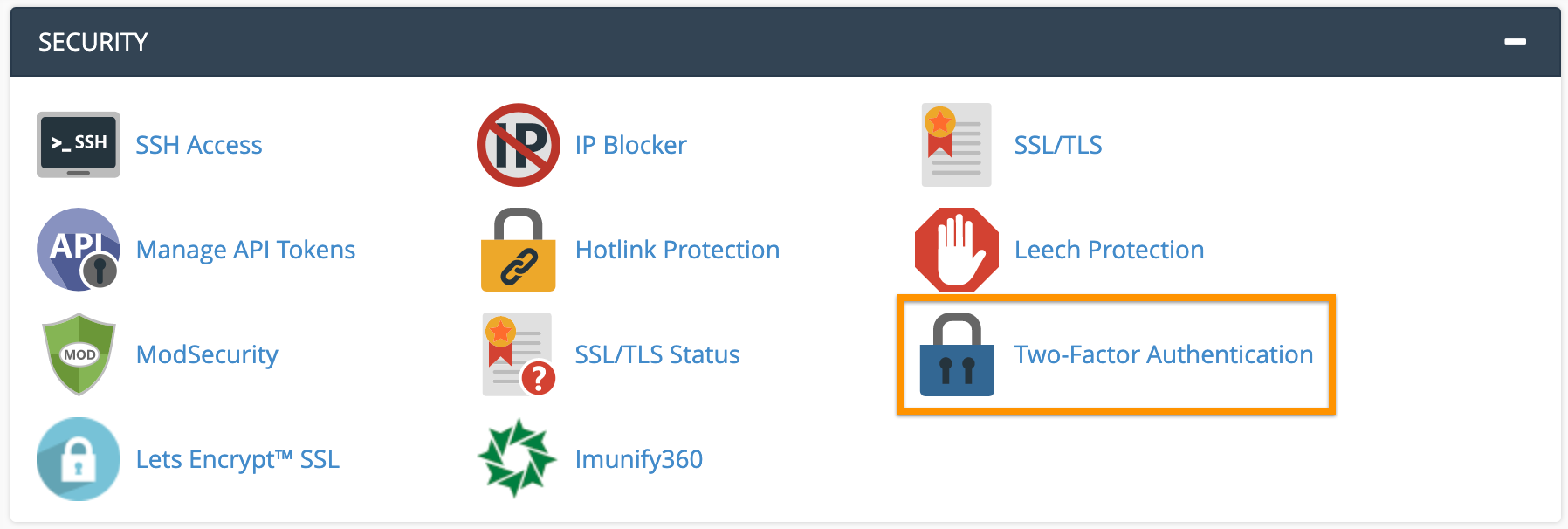The width and height of the screenshot is (1568, 529).
Task: Click the SSL/TLS Status certificate icon
Action: [518, 354]
